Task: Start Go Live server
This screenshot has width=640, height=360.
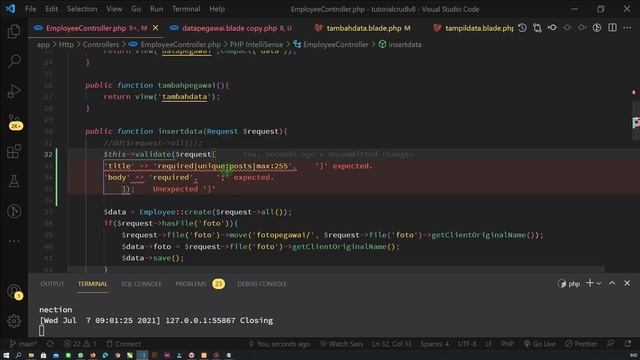Action: coord(539,344)
